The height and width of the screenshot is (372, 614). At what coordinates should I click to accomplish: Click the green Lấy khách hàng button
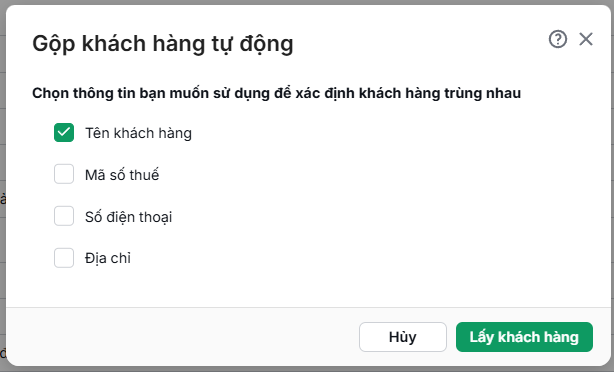tap(524, 337)
